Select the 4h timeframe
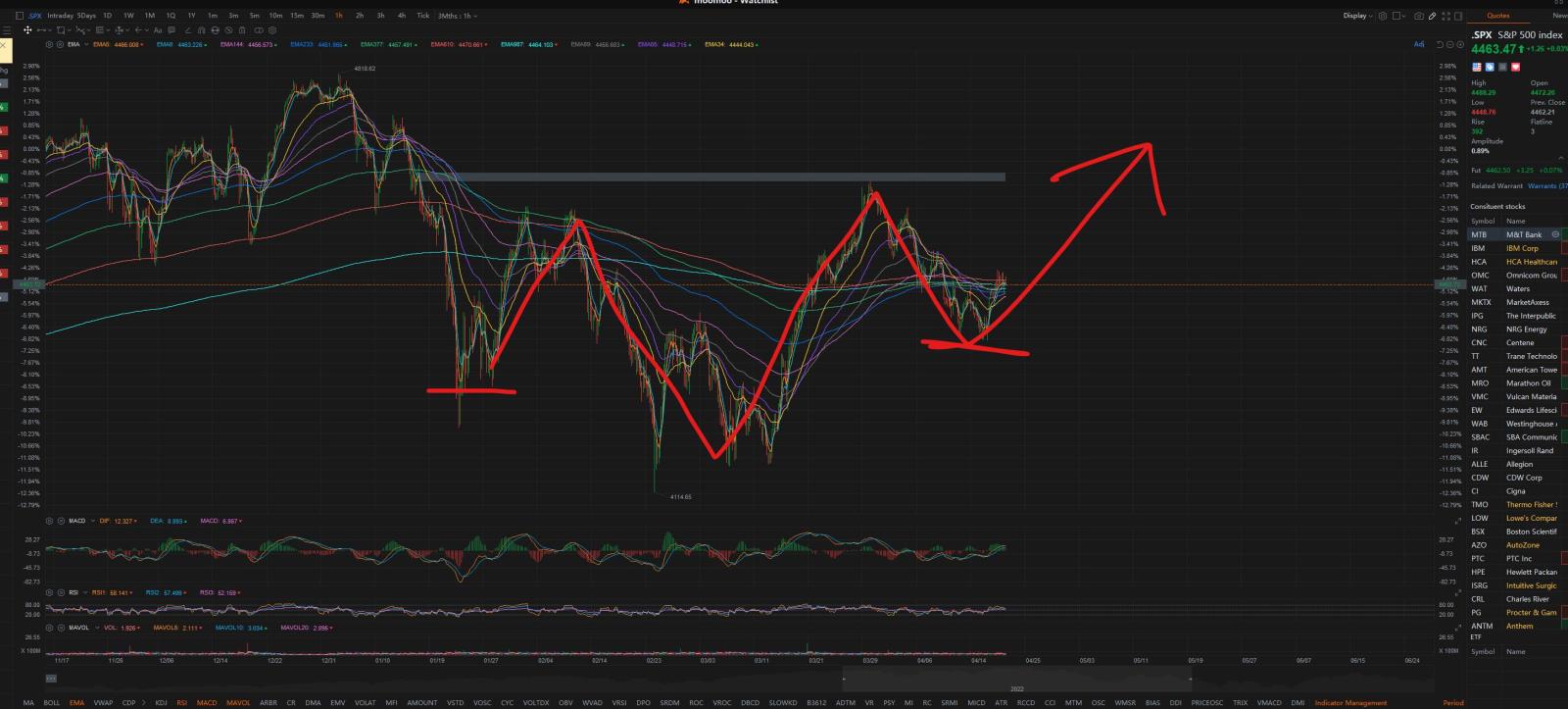The image size is (1568, 709). tap(402, 16)
